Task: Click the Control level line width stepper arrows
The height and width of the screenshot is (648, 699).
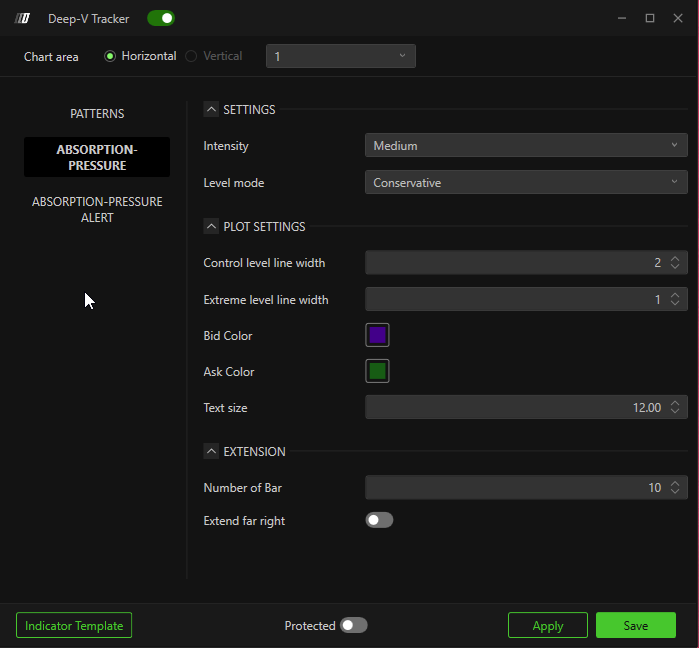Action: coord(675,263)
